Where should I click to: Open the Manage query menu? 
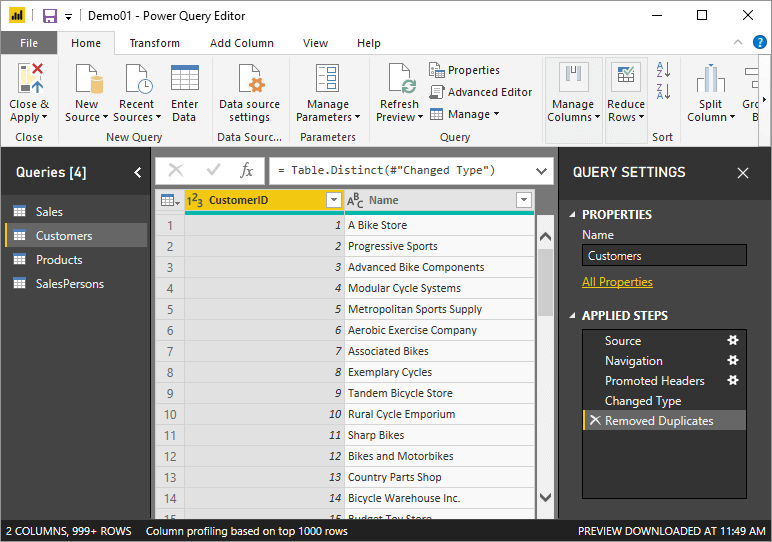click(x=465, y=114)
